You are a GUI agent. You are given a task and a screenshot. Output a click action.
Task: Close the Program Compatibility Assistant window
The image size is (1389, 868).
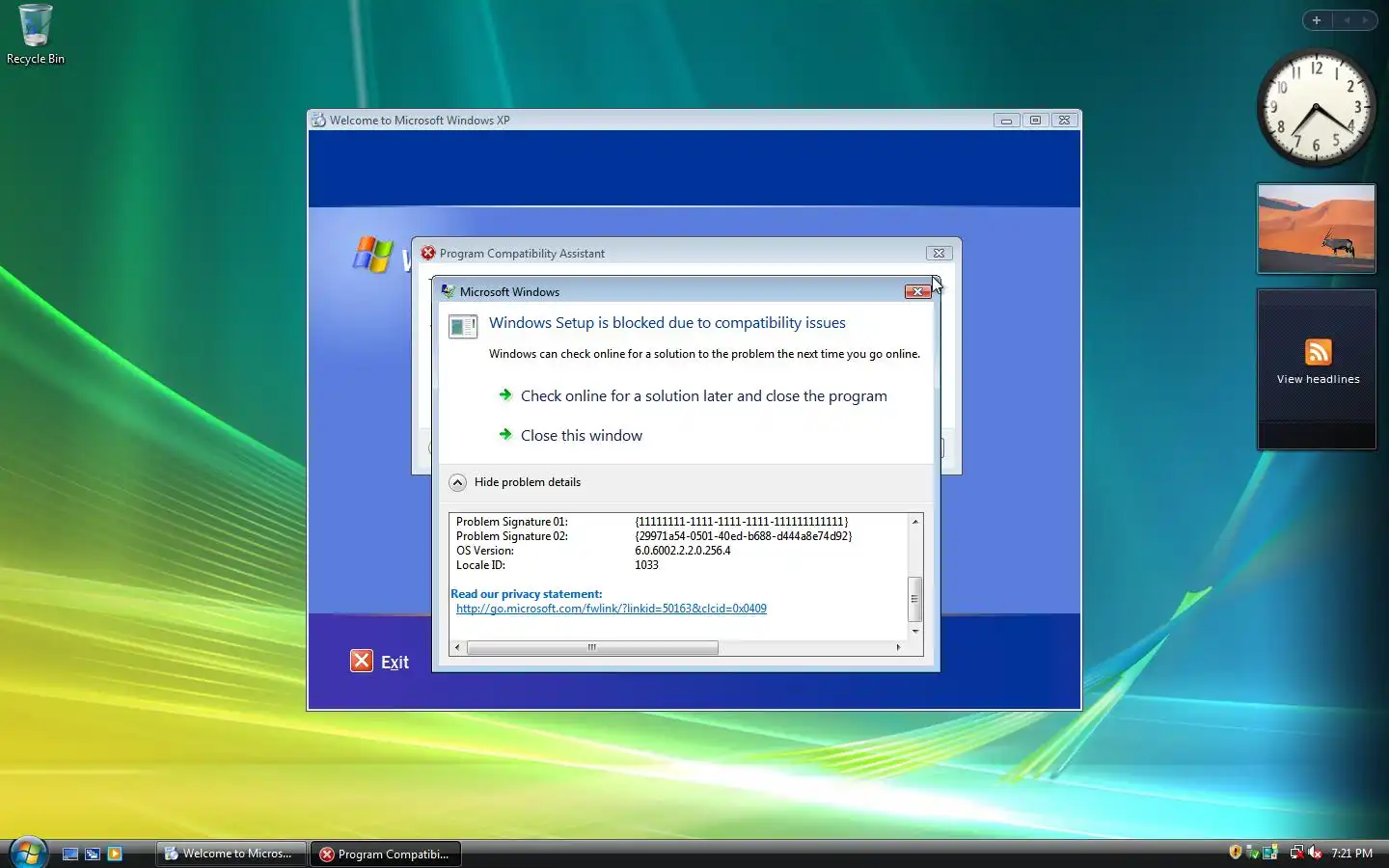coord(939,253)
